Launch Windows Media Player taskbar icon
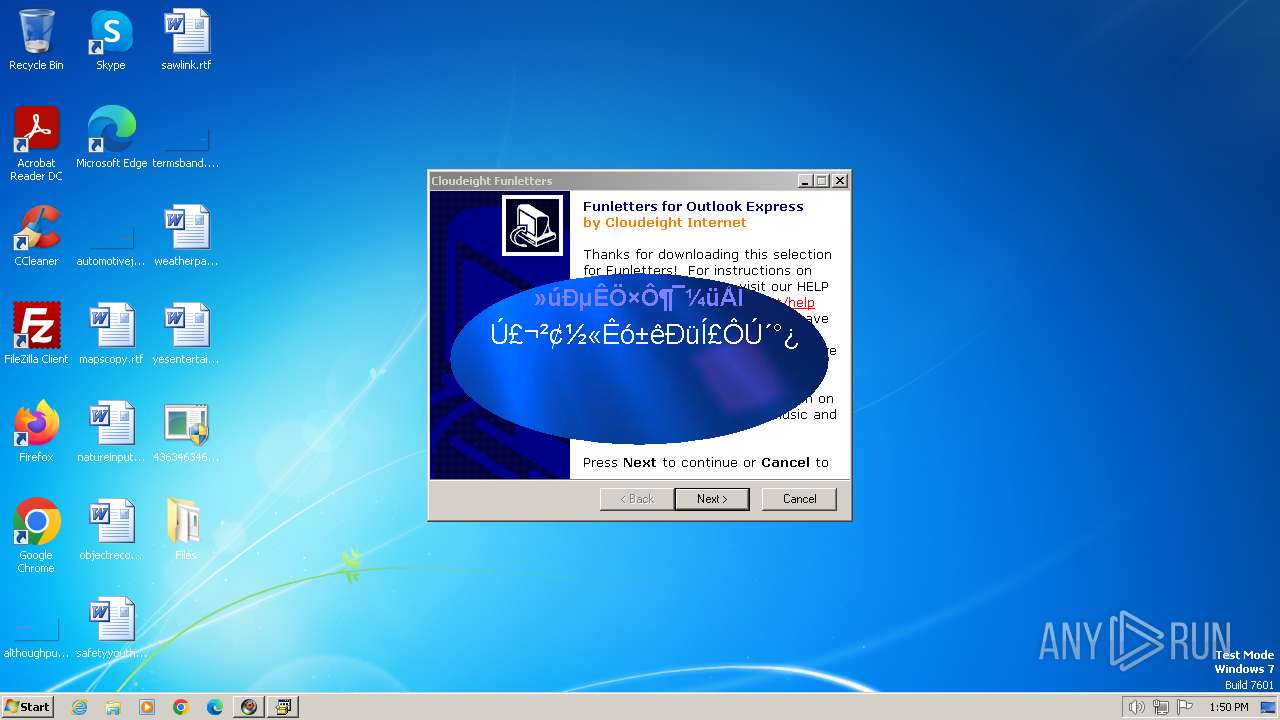 147,707
